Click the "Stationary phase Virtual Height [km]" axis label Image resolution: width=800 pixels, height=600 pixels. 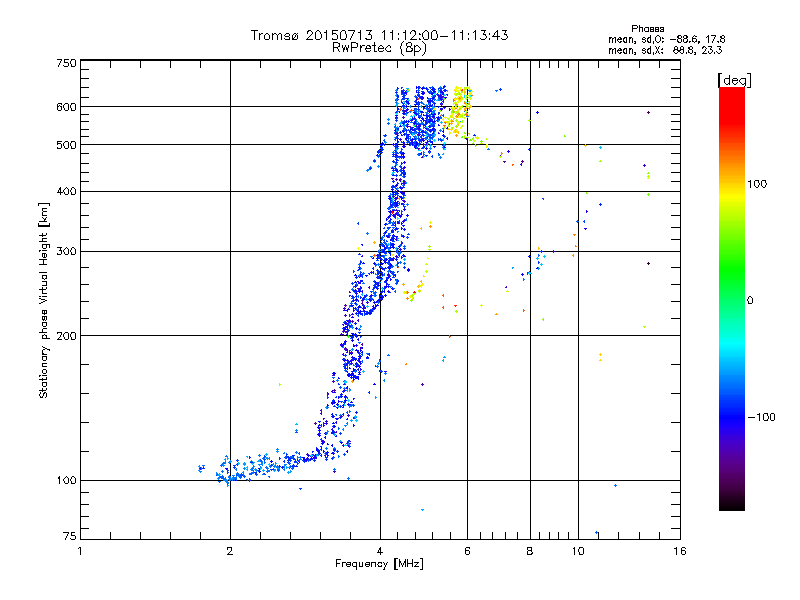[x=44, y=301]
